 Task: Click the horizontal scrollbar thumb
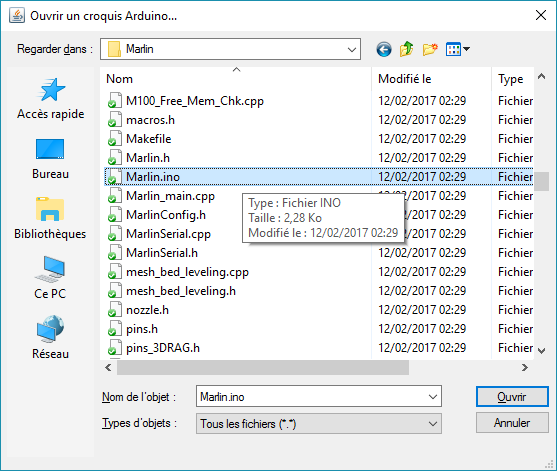click(x=263, y=368)
